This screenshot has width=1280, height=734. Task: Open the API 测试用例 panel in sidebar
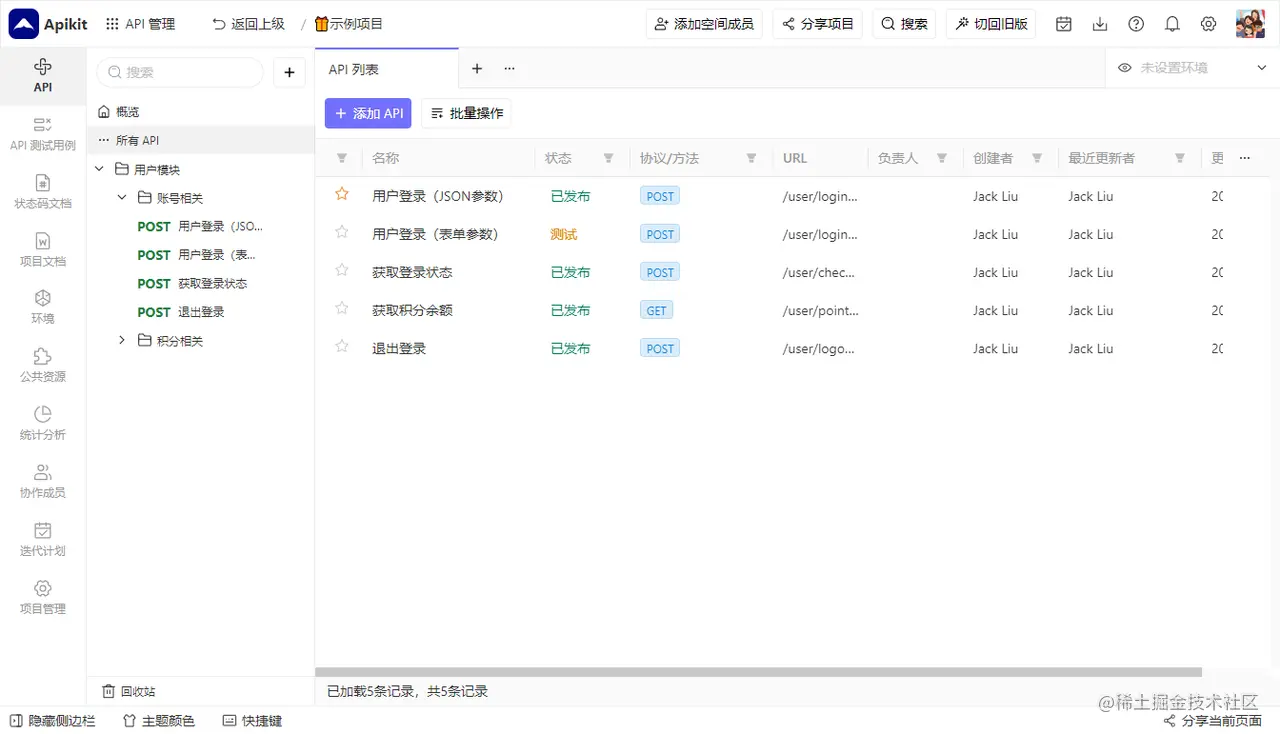click(42, 133)
